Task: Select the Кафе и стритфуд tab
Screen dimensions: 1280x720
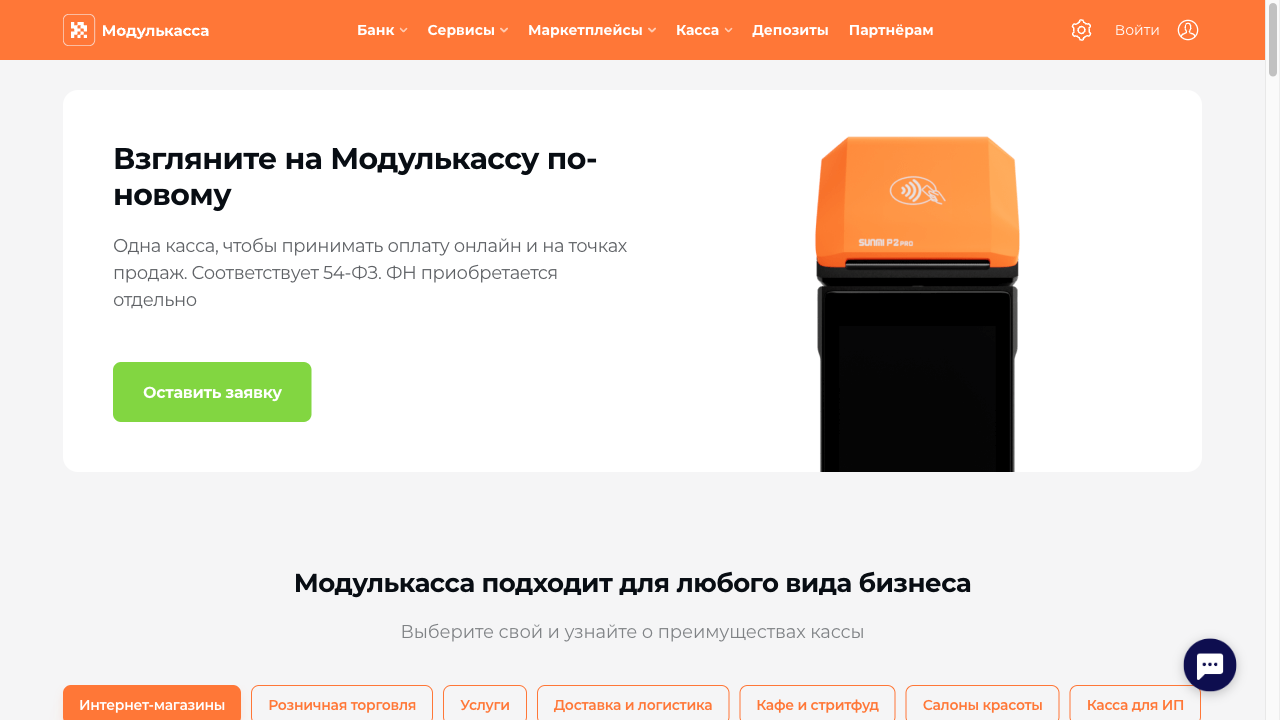Action: click(818, 703)
